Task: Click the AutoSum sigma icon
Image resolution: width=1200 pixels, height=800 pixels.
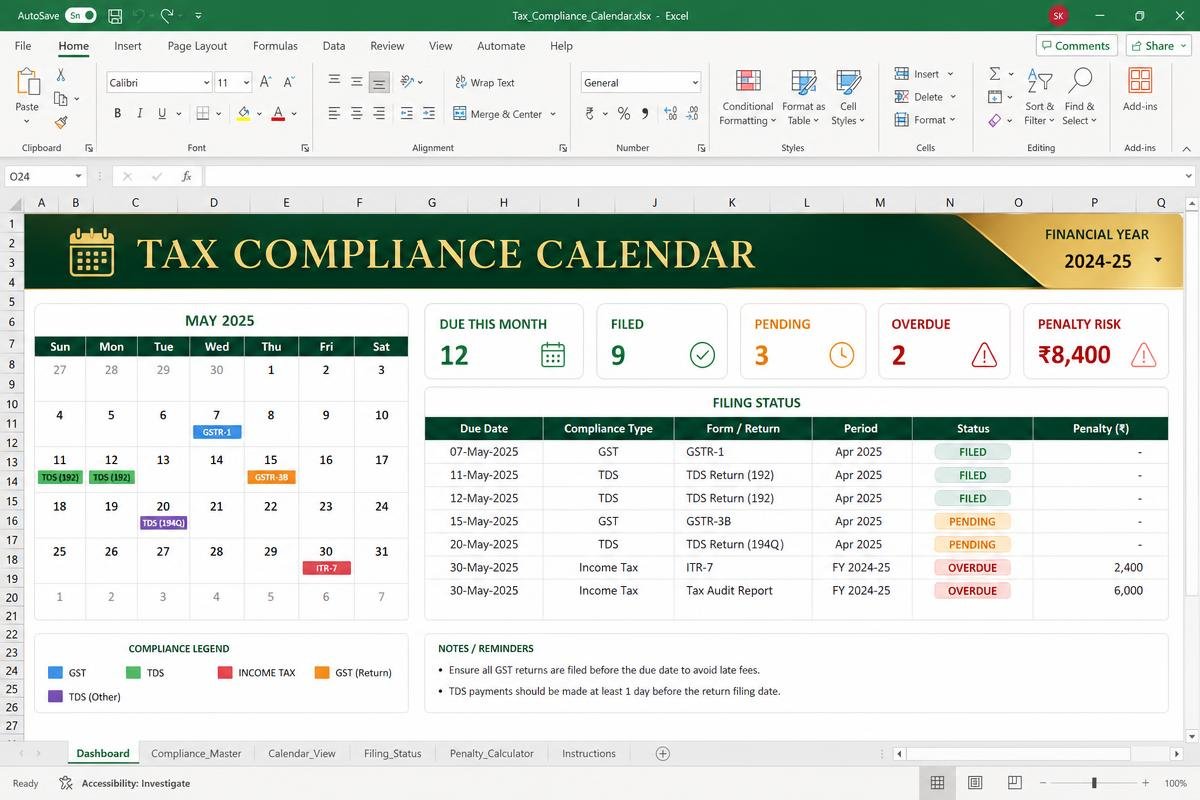Action: pyautogui.click(x=995, y=74)
